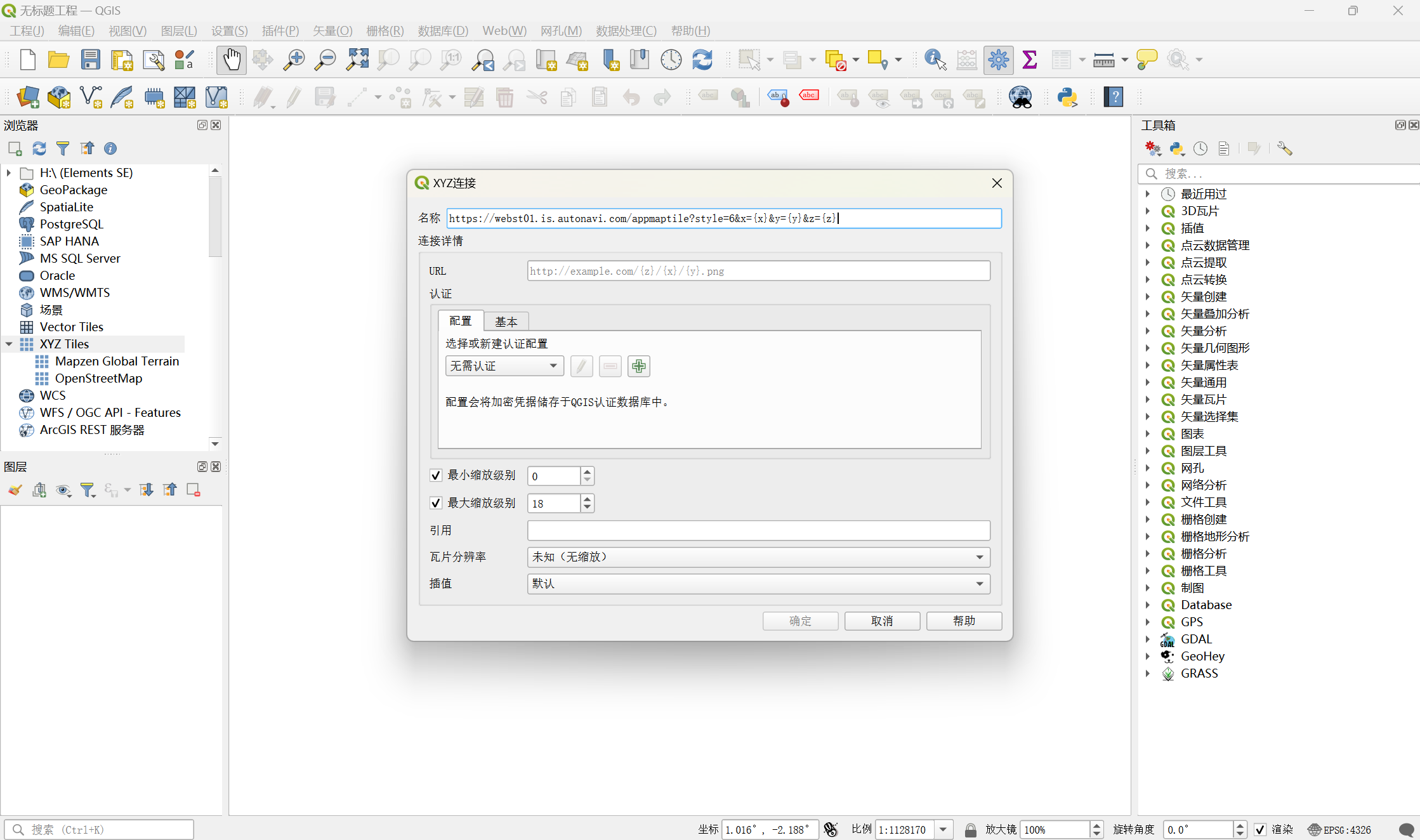
Task: Click the URL input field
Action: 758,271
